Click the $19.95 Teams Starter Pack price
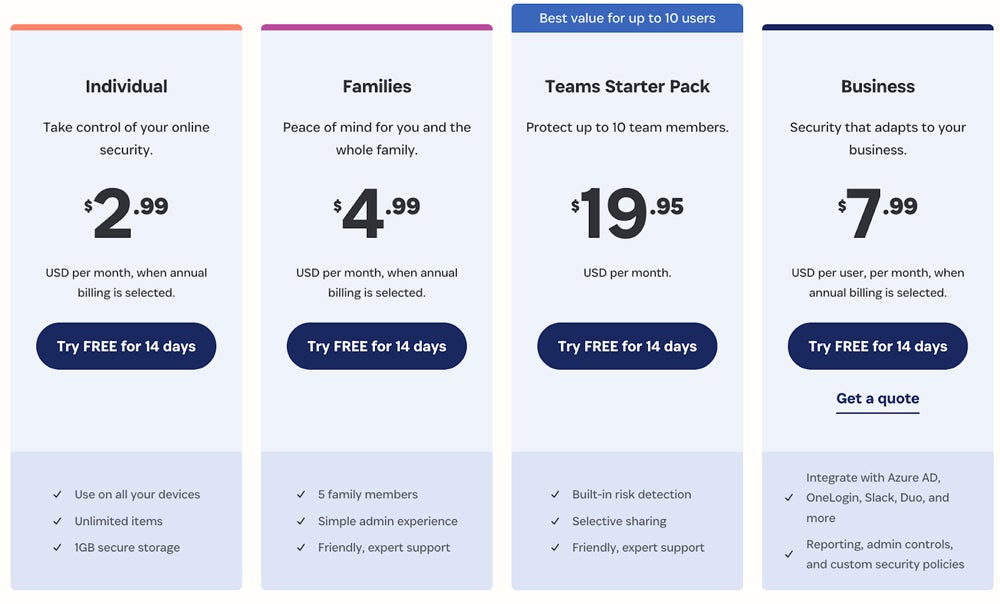 click(627, 212)
